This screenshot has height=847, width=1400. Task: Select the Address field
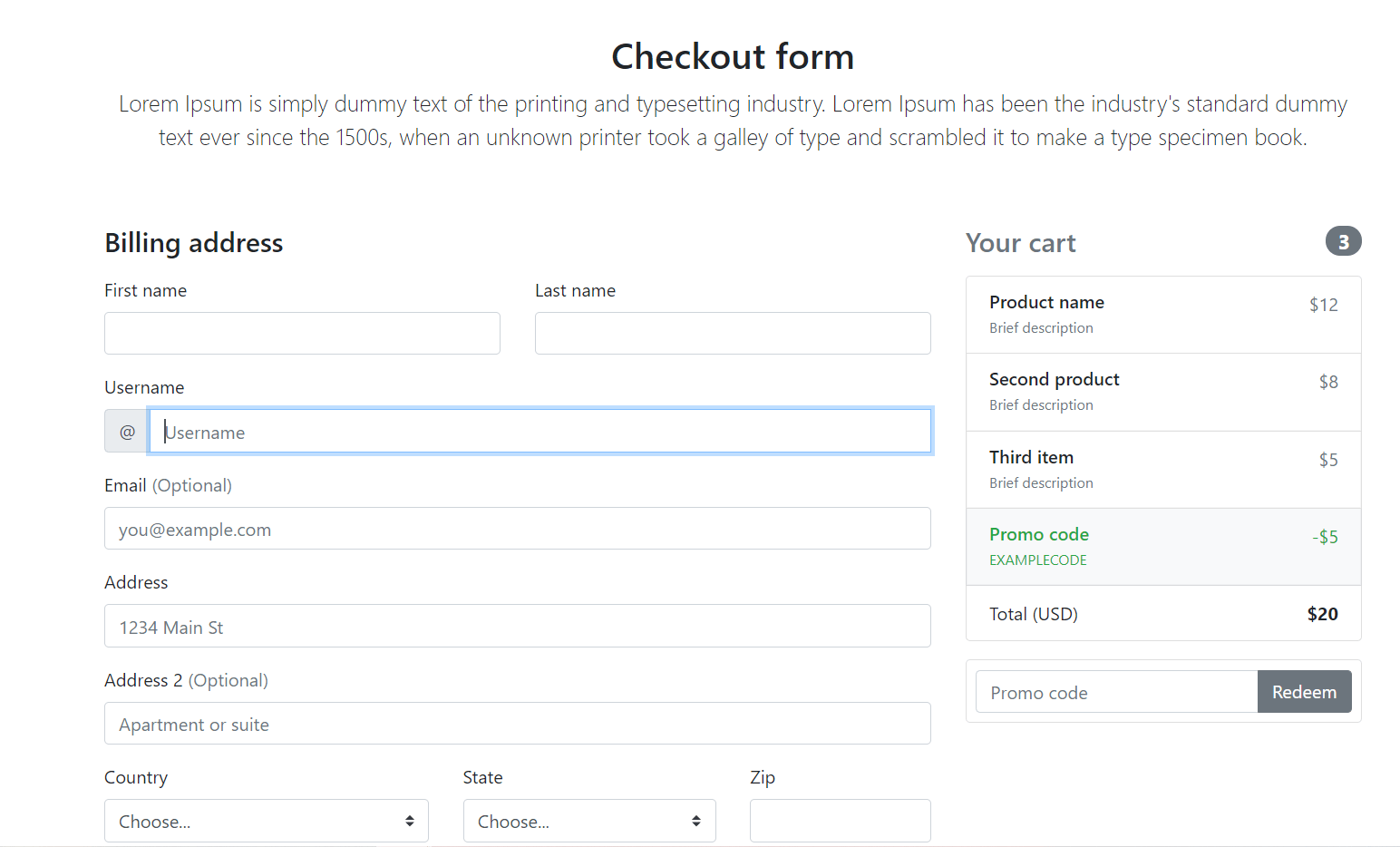click(517, 627)
